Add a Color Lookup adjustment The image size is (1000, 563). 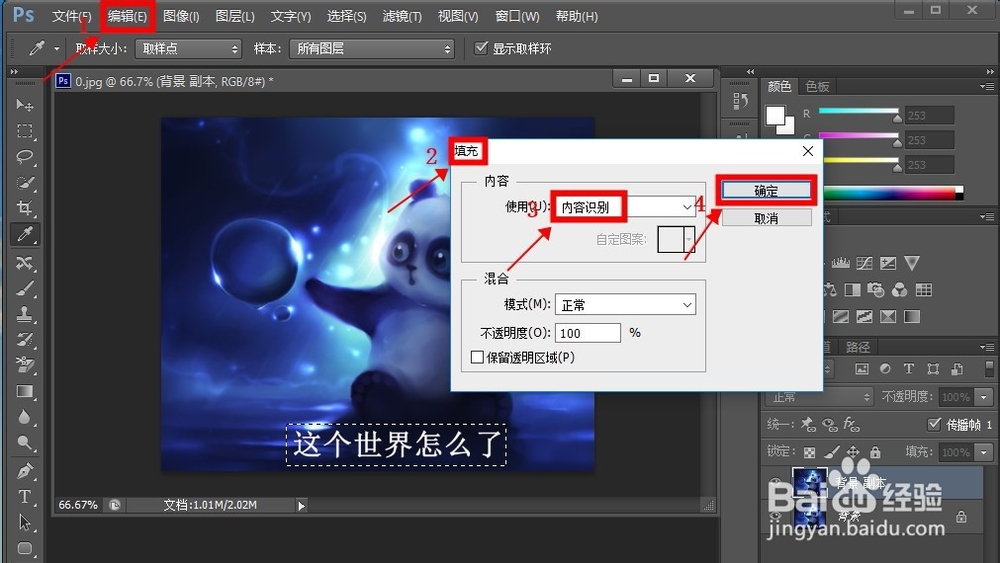923,290
